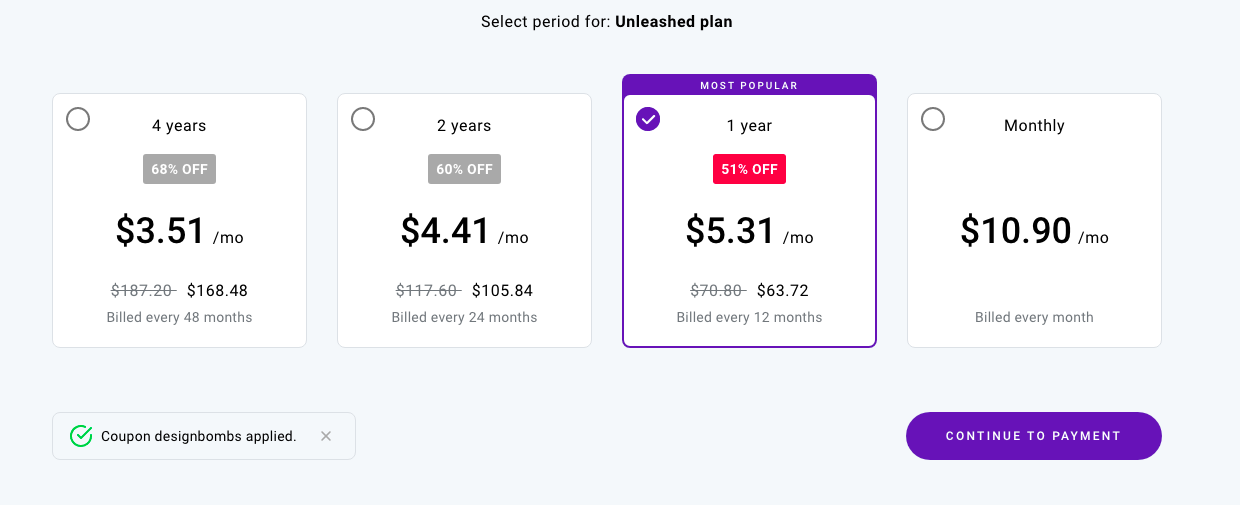Click the $4.41 /mo price
This screenshot has height=505, width=1240.
(464, 231)
